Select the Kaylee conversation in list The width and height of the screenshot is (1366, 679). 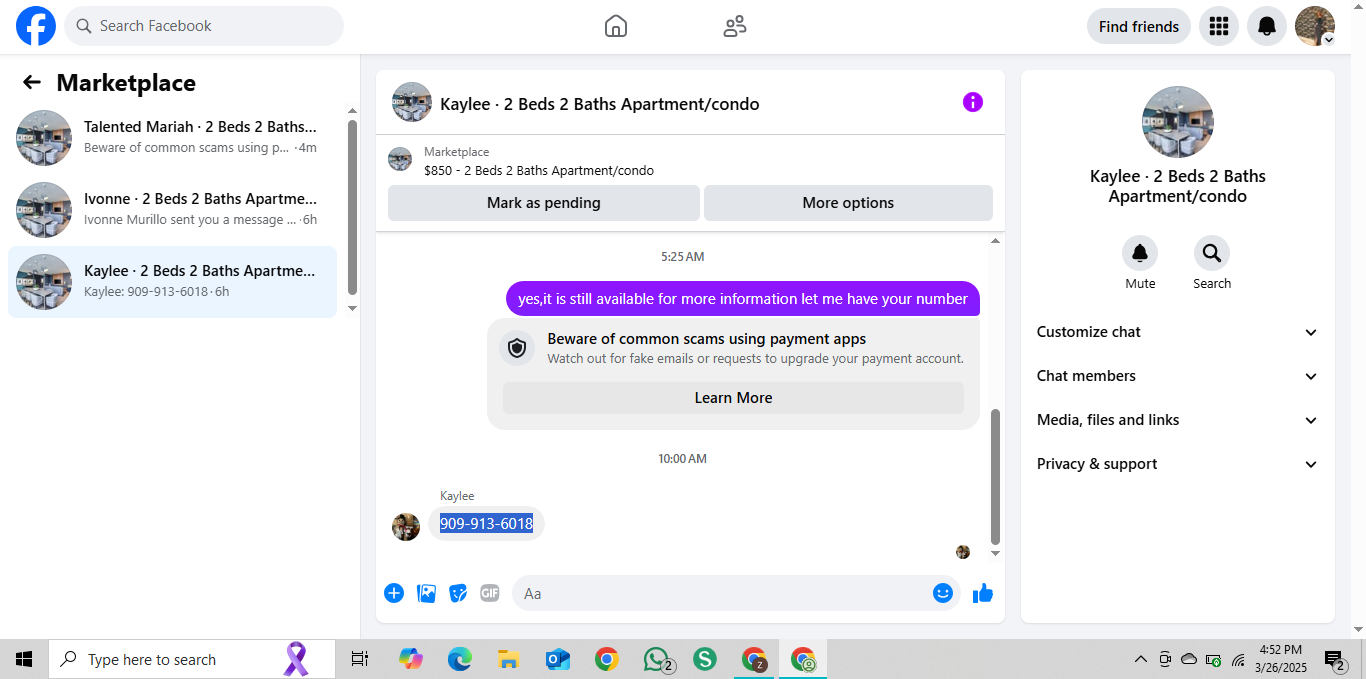[x=172, y=282]
